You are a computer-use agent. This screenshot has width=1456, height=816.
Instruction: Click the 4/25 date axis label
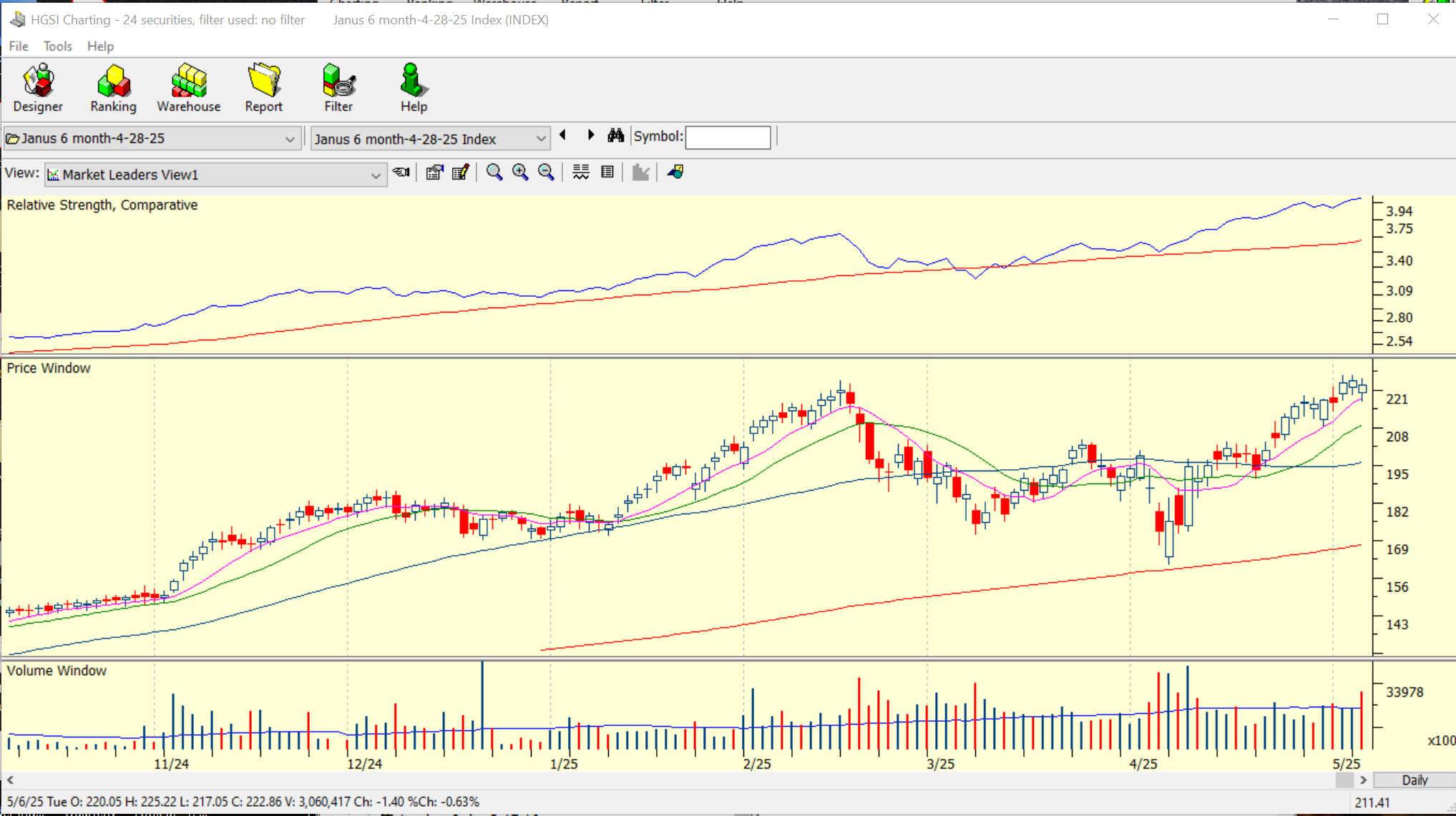(1143, 764)
